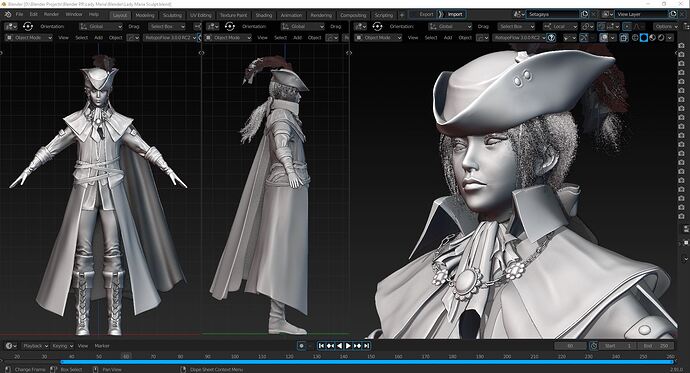Click the View Layer name field
This screenshot has height=373, width=690.
(x=641, y=14)
